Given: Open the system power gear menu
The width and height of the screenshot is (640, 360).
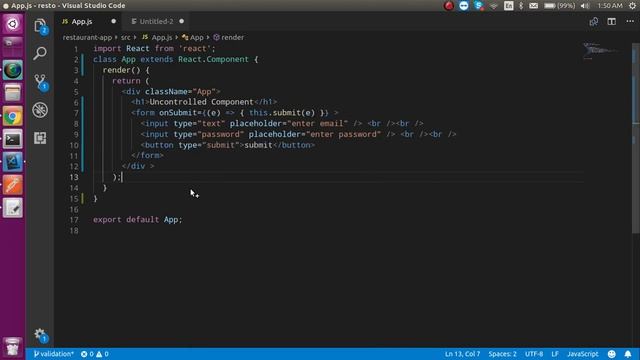Looking at the screenshot, I should (633, 6).
